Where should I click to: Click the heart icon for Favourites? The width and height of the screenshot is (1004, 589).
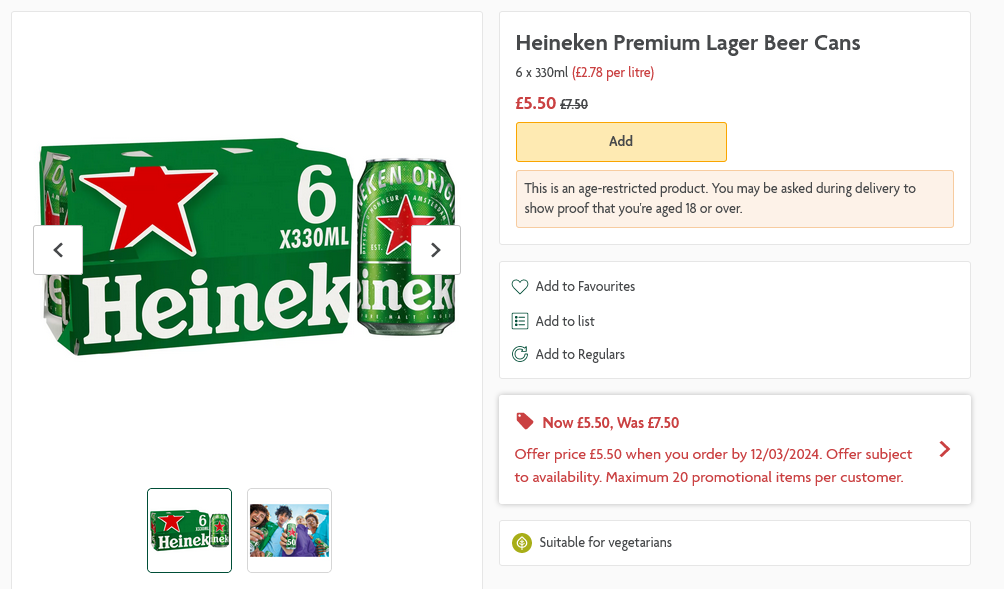[520, 287]
